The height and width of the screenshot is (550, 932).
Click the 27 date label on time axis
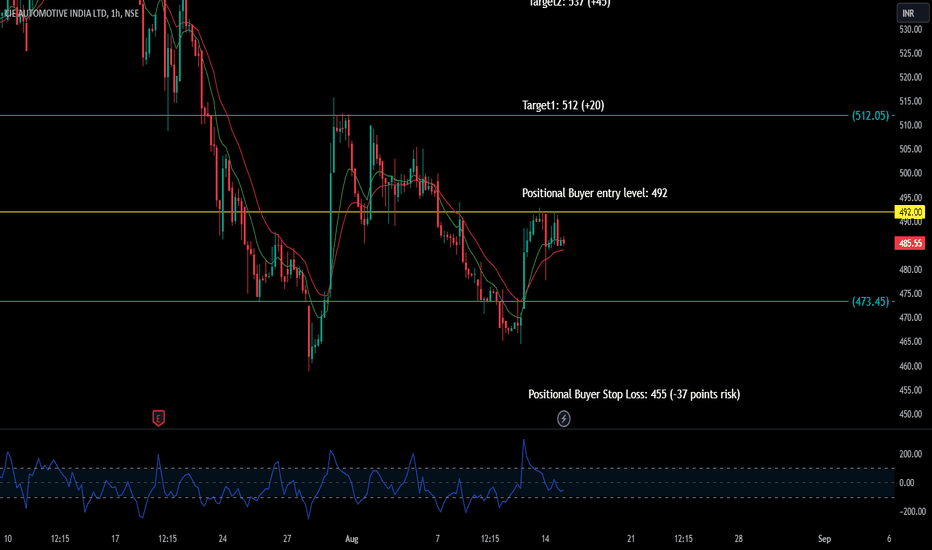click(287, 539)
